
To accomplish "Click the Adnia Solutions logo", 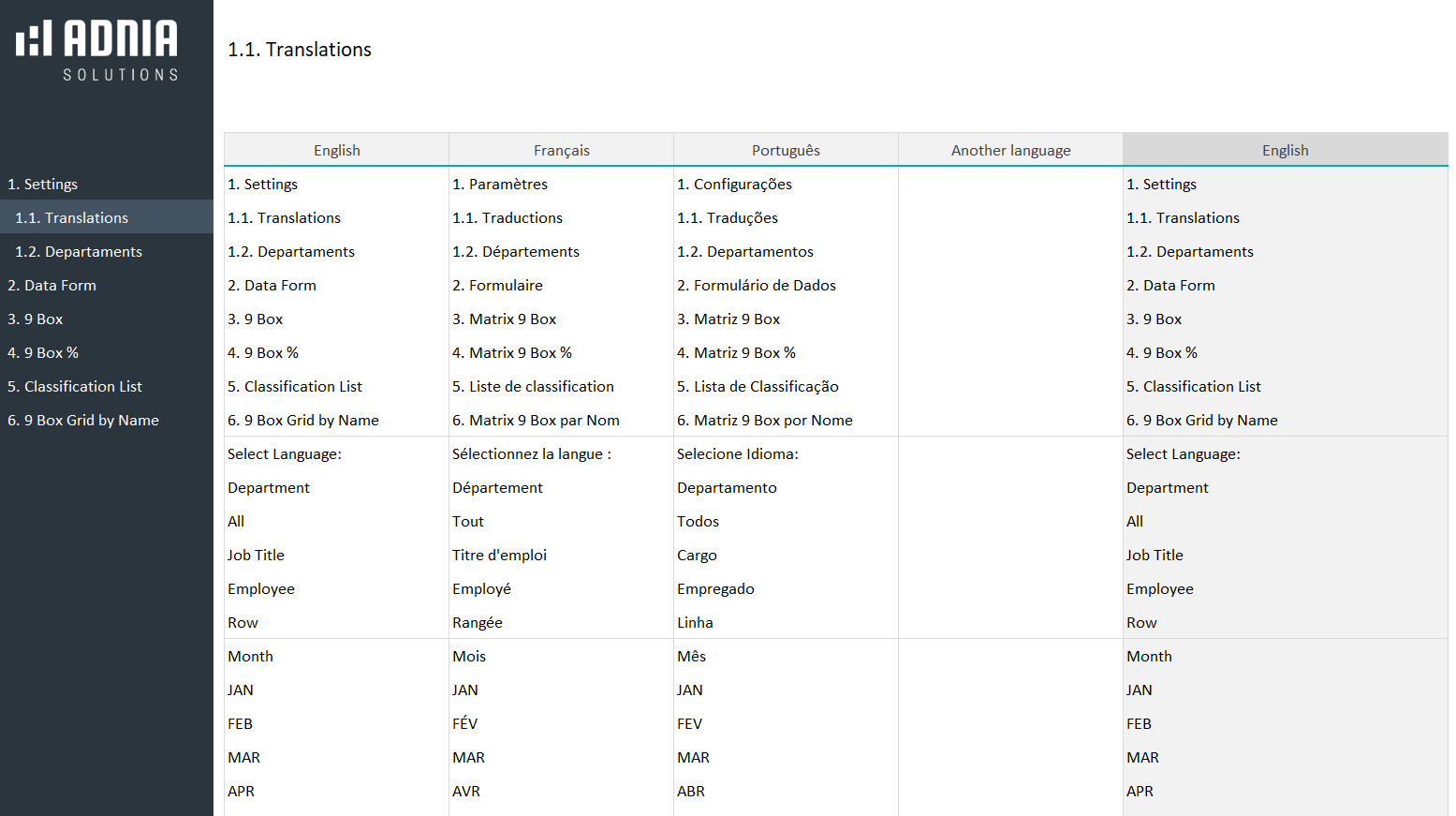I will pyautogui.click(x=97, y=50).
